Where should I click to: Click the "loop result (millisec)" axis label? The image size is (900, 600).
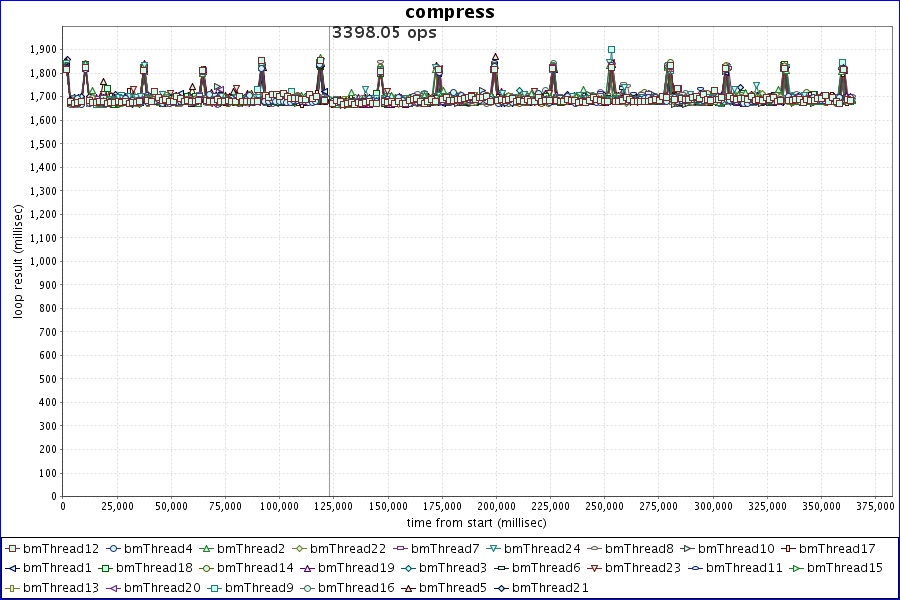tap(18, 260)
